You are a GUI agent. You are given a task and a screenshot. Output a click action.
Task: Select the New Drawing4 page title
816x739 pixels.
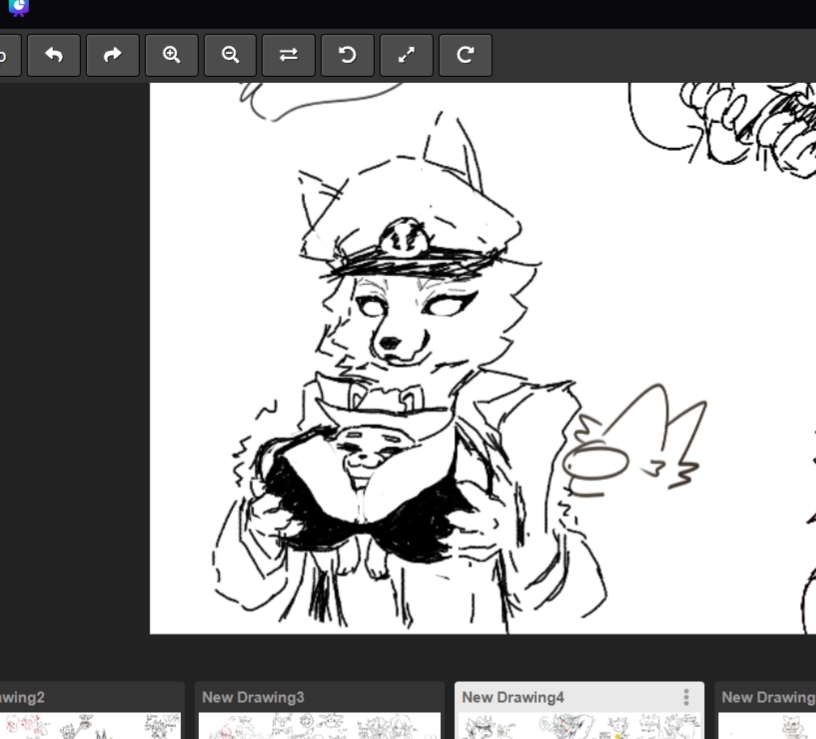coord(513,697)
